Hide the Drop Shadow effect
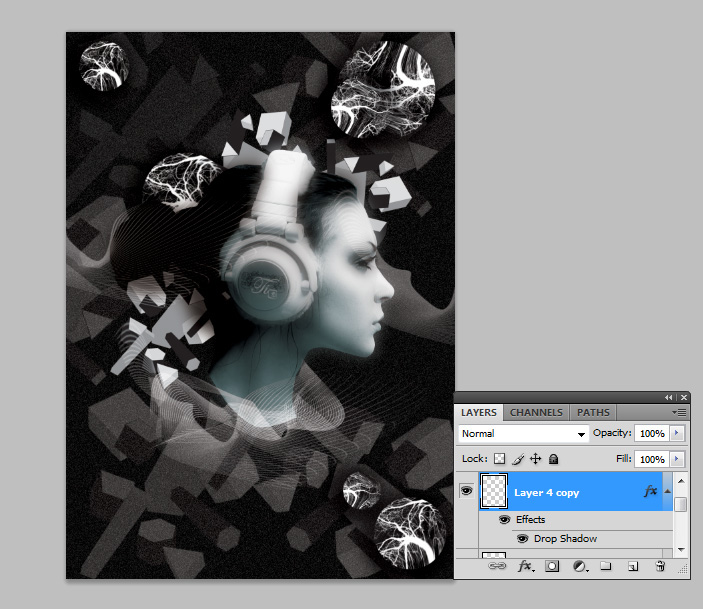The height and width of the screenshot is (609, 703). click(x=522, y=539)
